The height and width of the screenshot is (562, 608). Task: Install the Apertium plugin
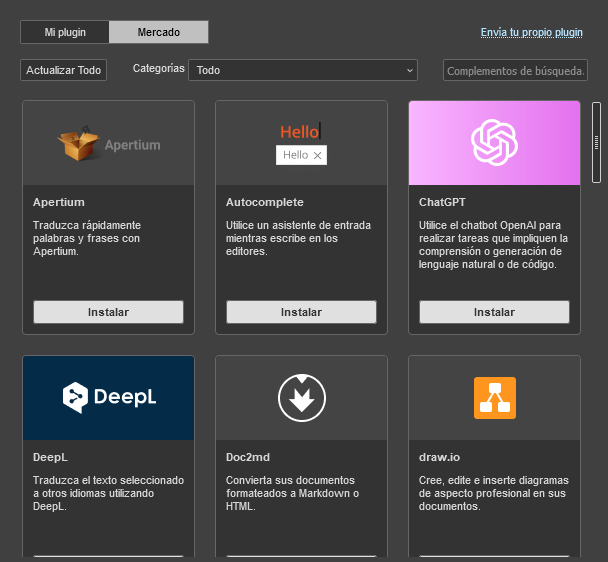click(x=108, y=312)
